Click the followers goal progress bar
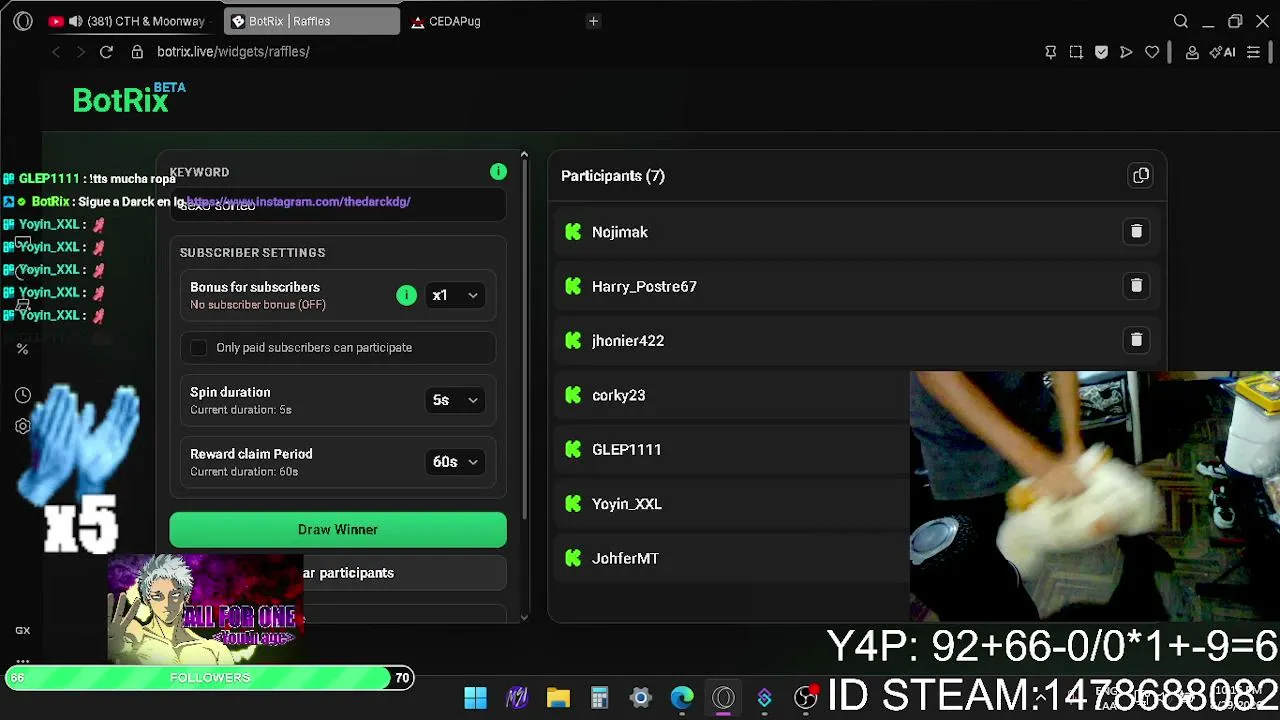Image resolution: width=1280 pixels, height=720 pixels. click(x=210, y=678)
